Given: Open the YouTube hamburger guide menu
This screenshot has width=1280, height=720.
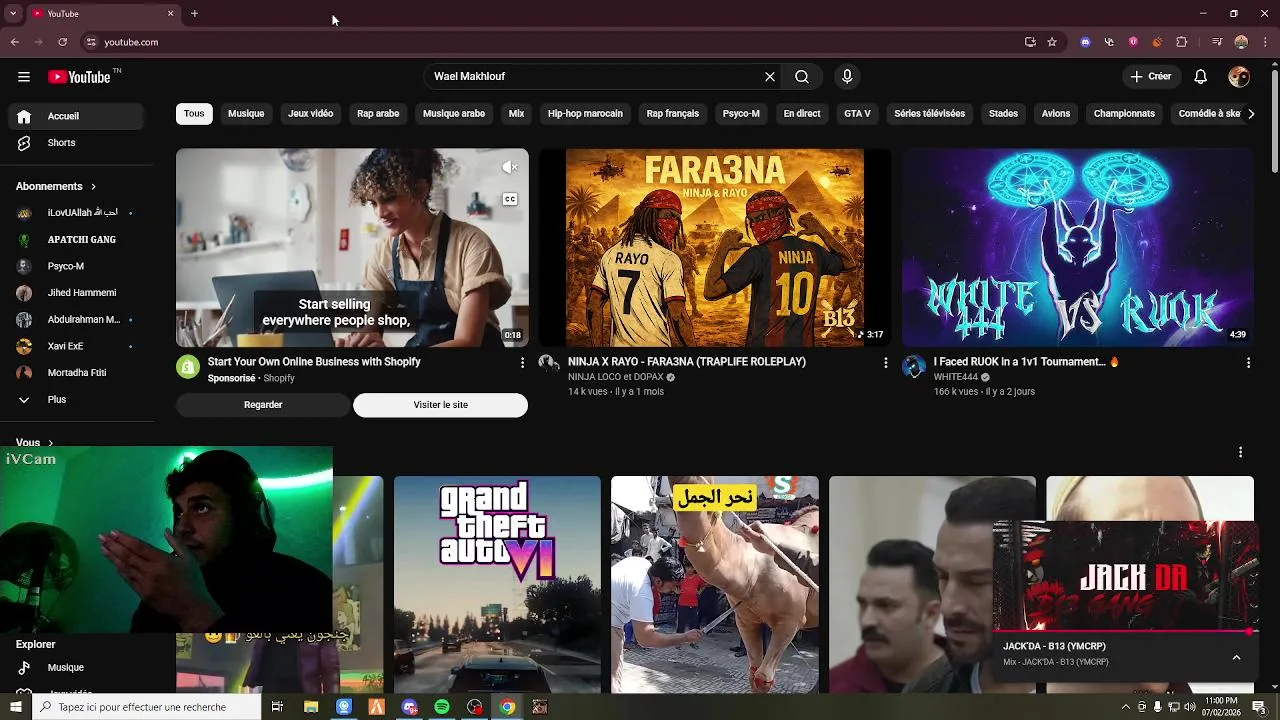Looking at the screenshot, I should coord(24,77).
